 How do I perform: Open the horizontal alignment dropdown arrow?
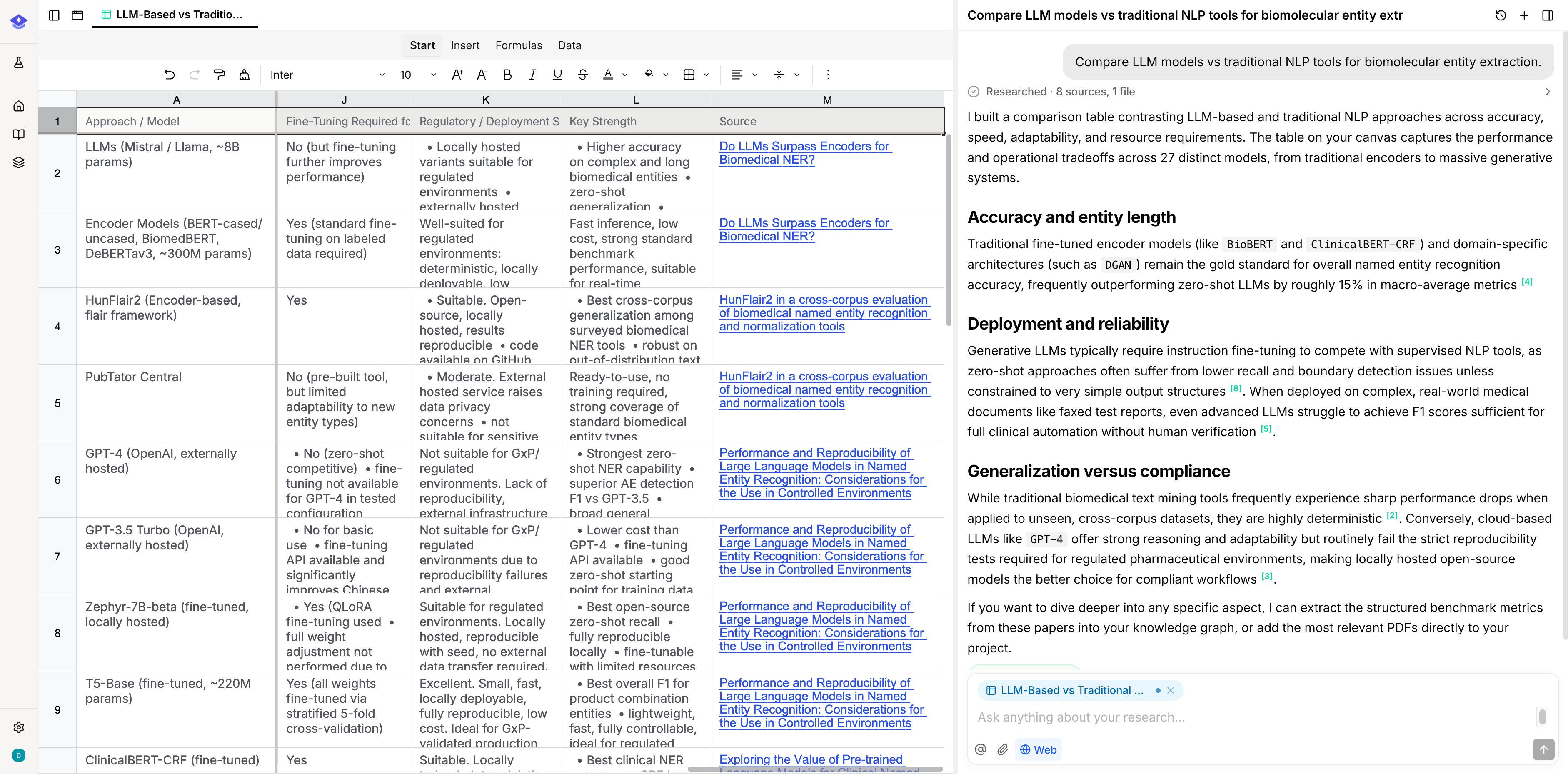tap(755, 75)
